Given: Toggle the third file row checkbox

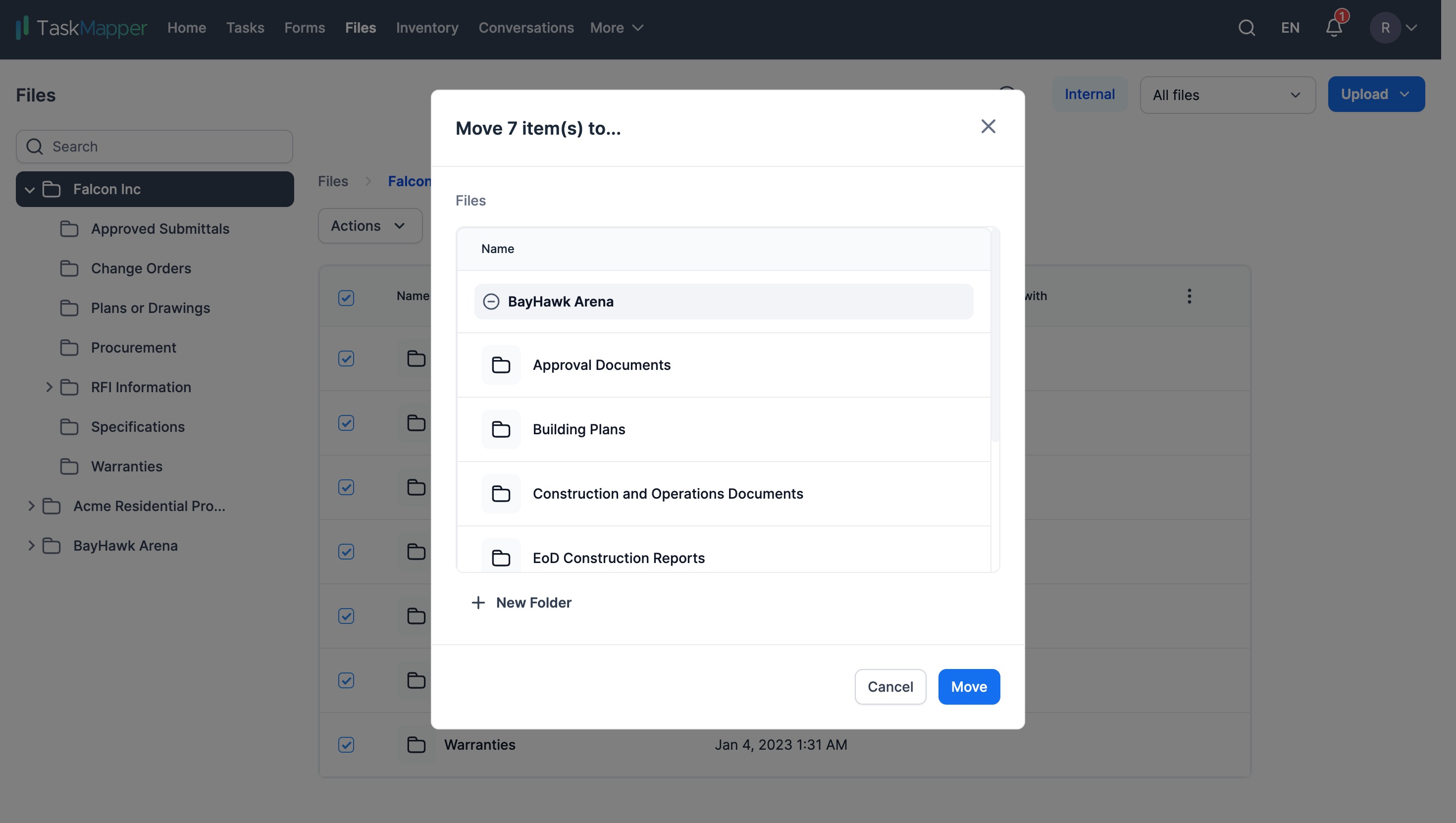Looking at the screenshot, I should tap(346, 487).
